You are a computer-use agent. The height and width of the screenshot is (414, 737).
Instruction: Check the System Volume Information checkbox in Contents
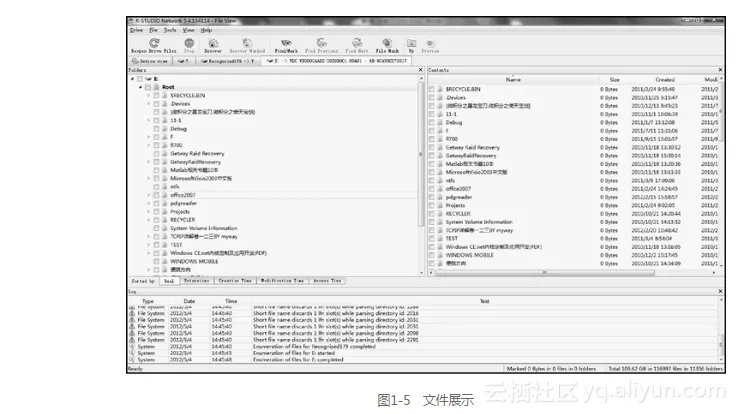431,222
